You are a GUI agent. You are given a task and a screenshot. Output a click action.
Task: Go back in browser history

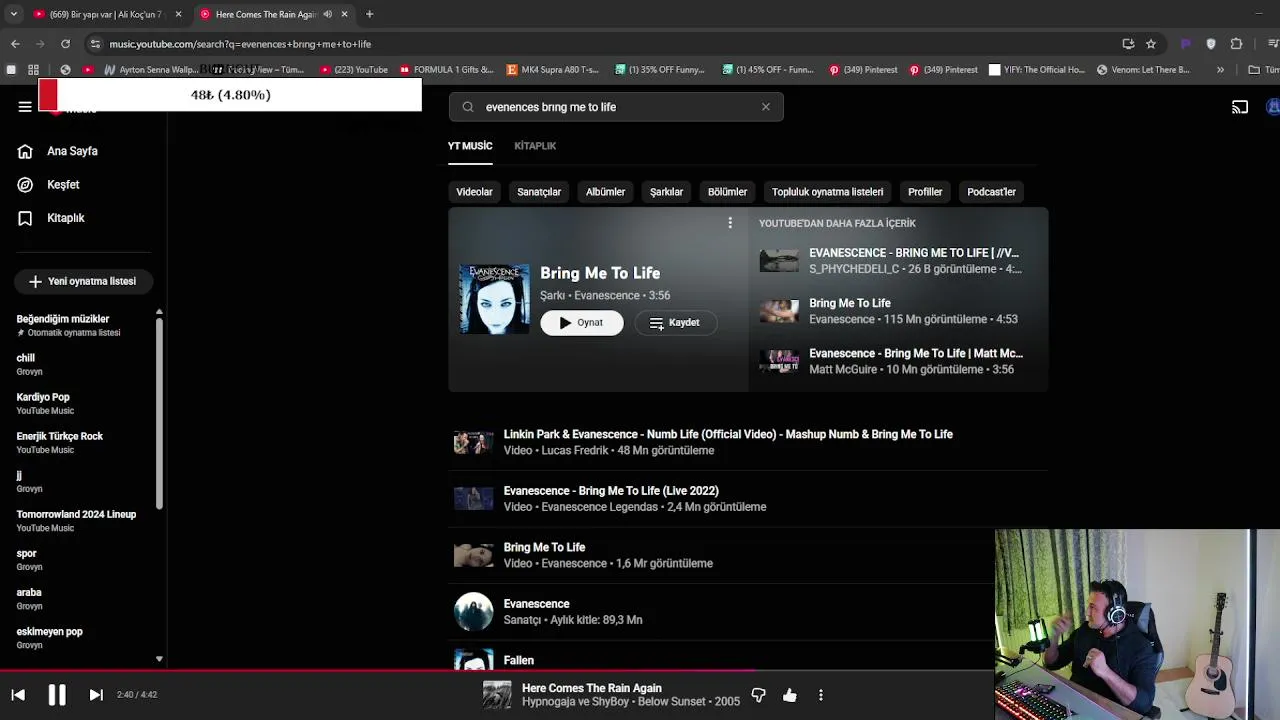[15, 44]
